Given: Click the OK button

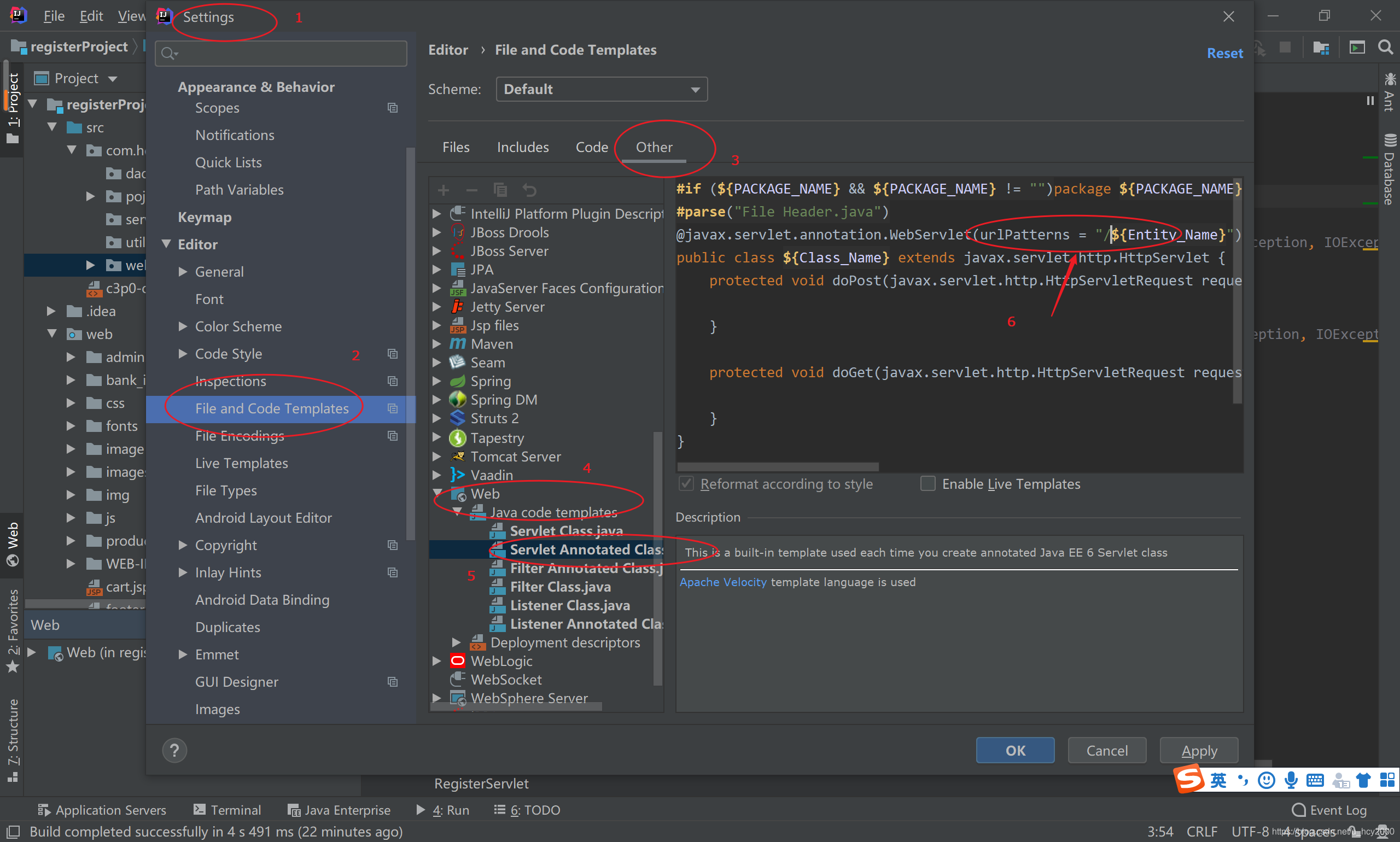Looking at the screenshot, I should click(1014, 750).
